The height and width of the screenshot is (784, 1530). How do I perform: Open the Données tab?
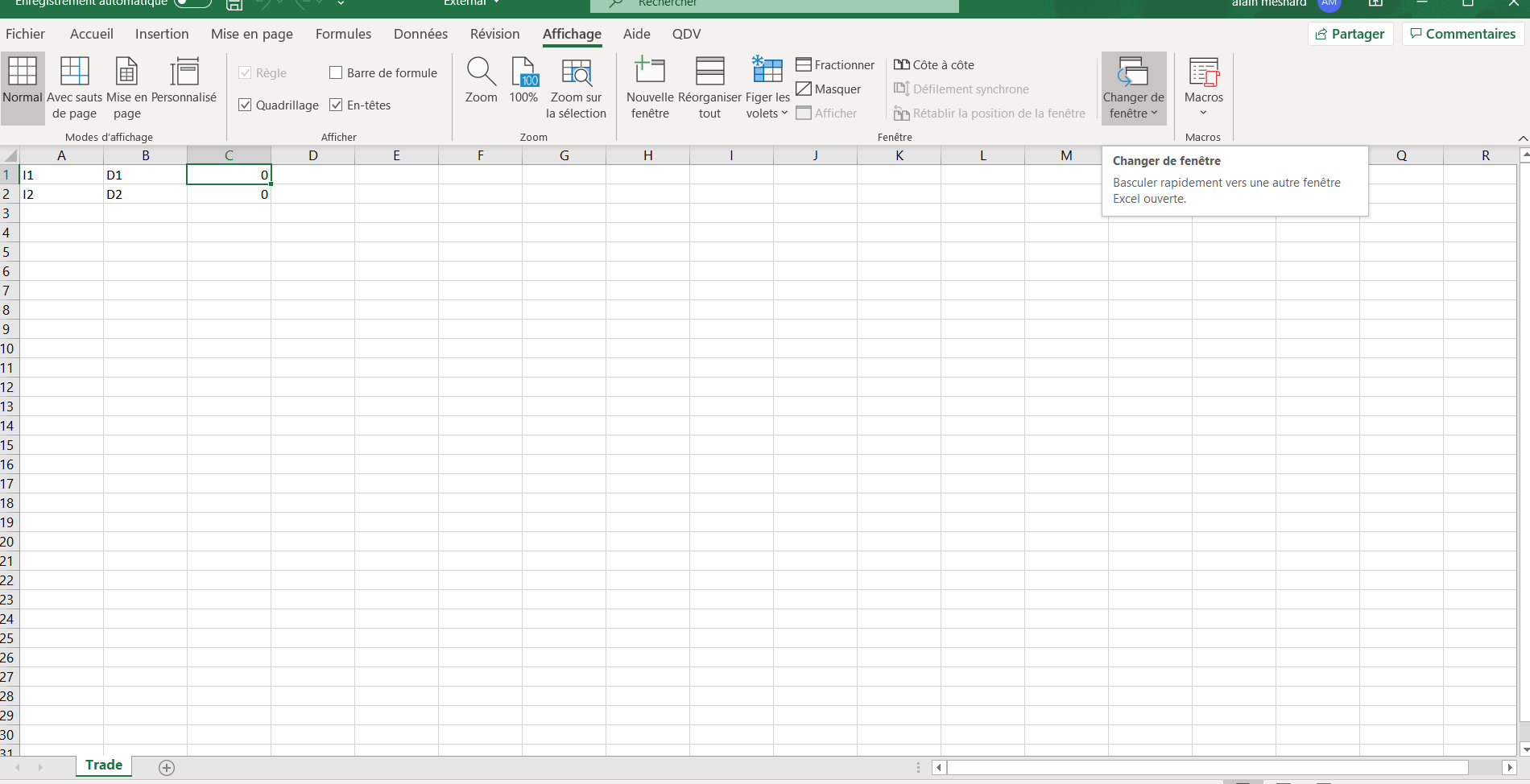coord(420,34)
